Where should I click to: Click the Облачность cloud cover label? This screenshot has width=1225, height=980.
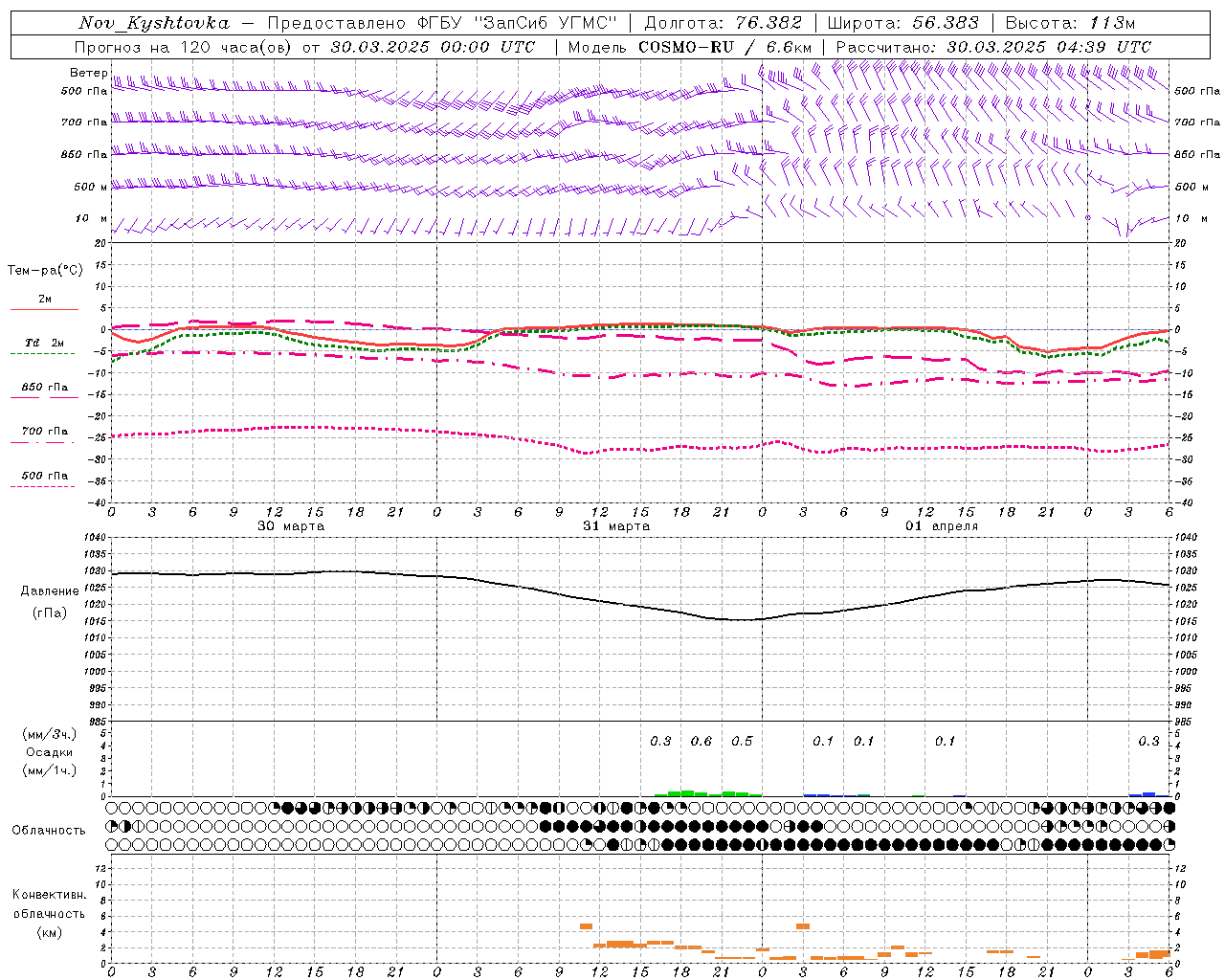pyautogui.click(x=49, y=830)
